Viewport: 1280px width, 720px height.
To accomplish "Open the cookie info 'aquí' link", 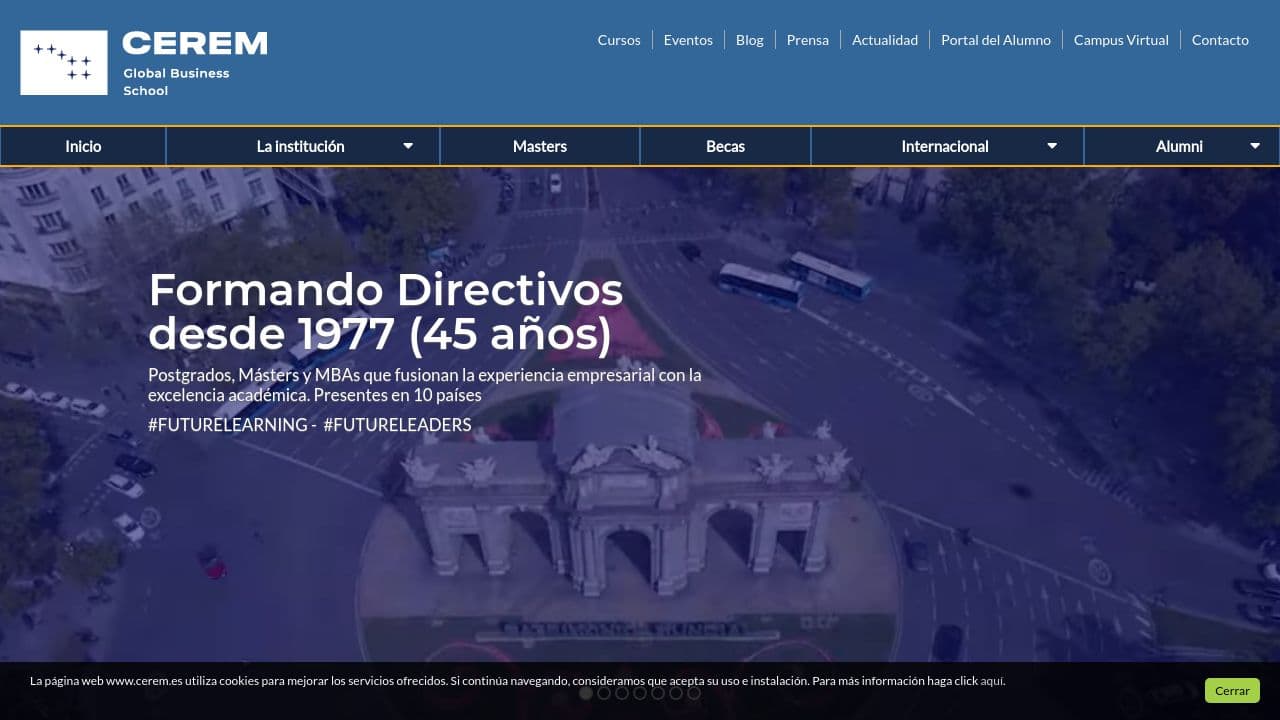I will point(992,681).
